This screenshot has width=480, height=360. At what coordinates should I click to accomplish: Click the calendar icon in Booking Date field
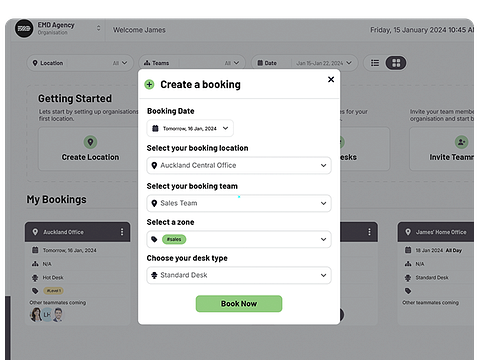[155, 128]
